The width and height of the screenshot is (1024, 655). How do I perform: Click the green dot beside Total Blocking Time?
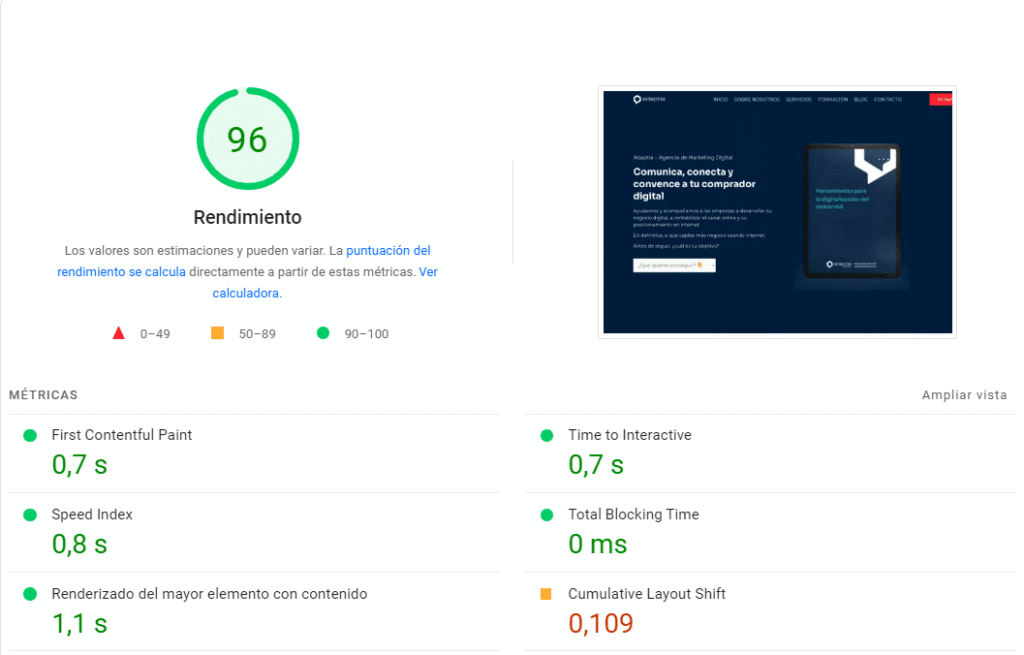[547, 515]
